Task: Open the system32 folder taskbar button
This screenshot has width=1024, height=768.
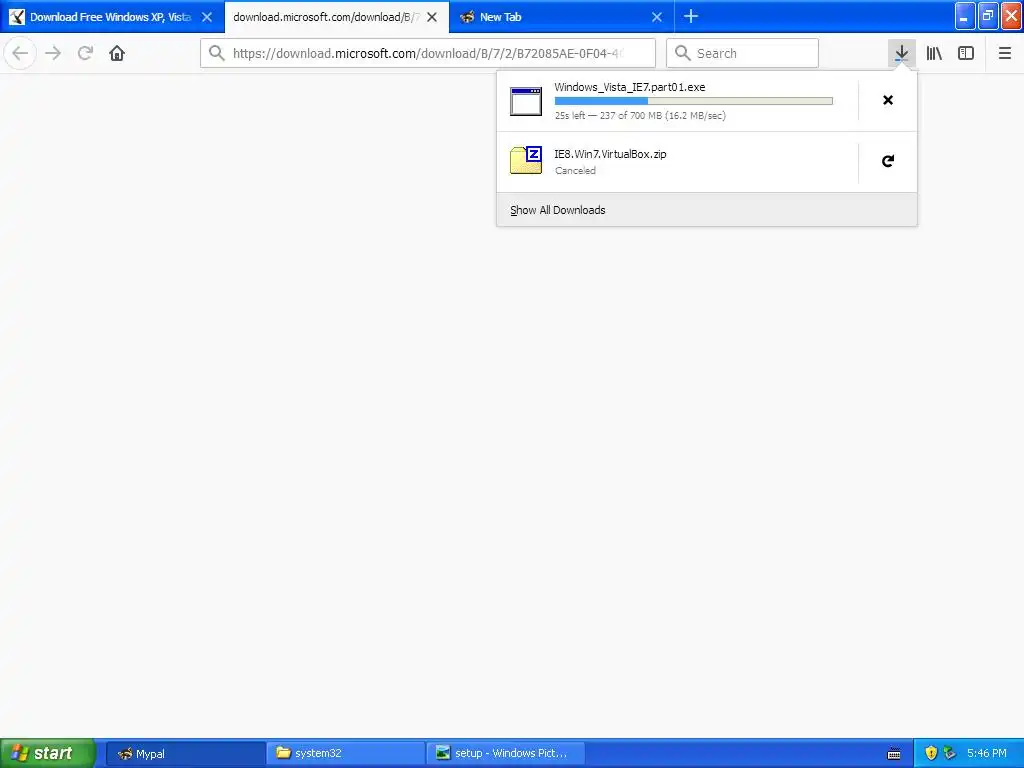Action: [x=345, y=753]
